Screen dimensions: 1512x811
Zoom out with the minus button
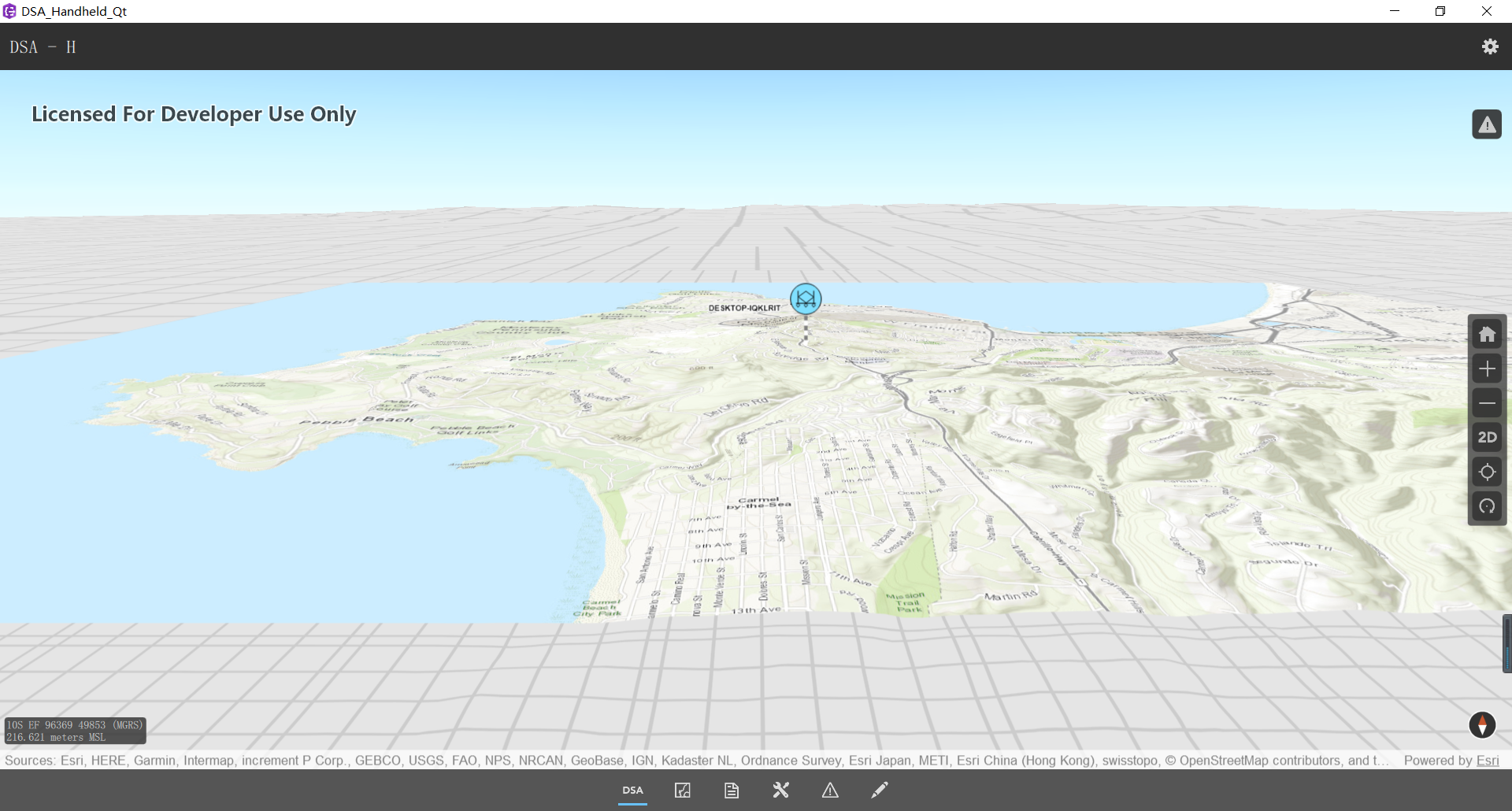tap(1487, 403)
